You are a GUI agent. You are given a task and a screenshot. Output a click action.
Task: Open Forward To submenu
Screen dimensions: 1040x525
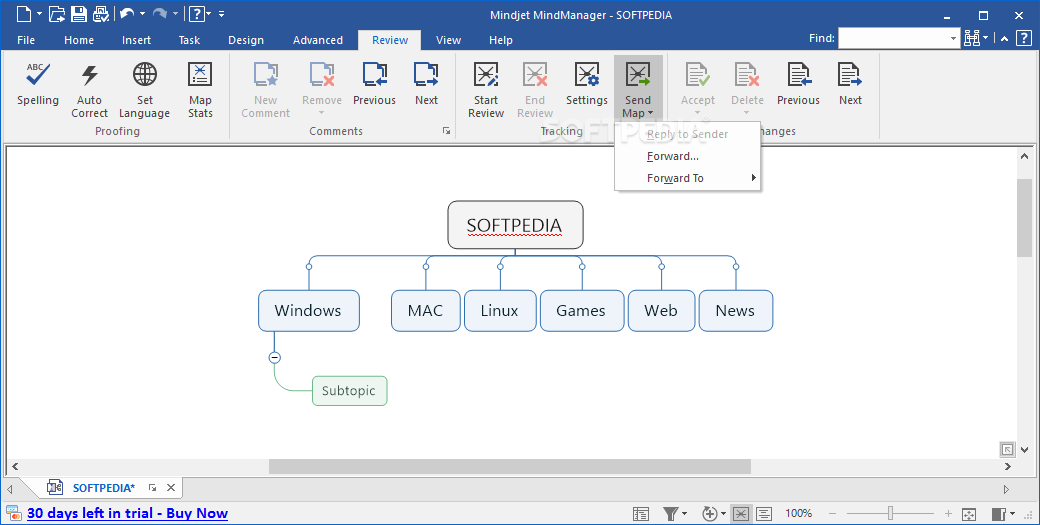[x=687, y=178]
